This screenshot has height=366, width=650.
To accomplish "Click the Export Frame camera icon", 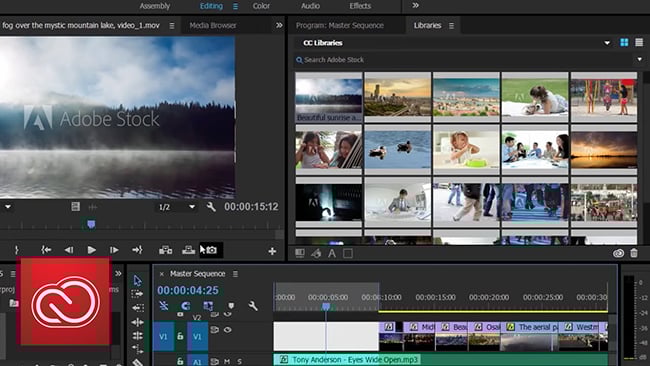I will 211,250.
